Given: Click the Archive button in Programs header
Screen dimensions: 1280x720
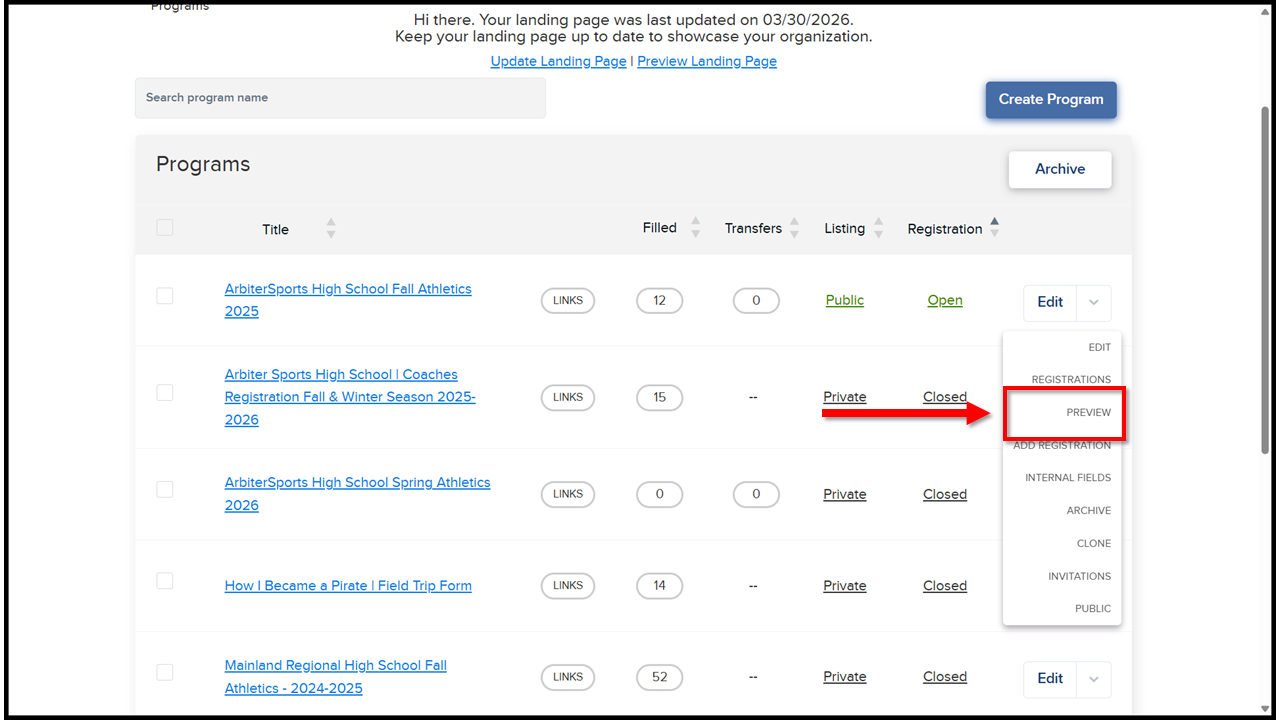Looking at the screenshot, I should [1060, 169].
